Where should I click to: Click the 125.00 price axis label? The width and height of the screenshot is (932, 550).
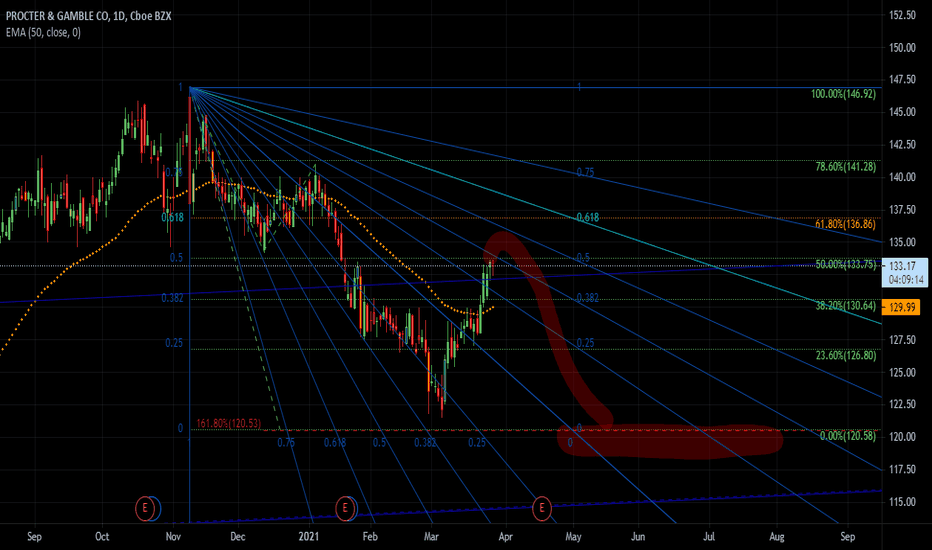902,372
